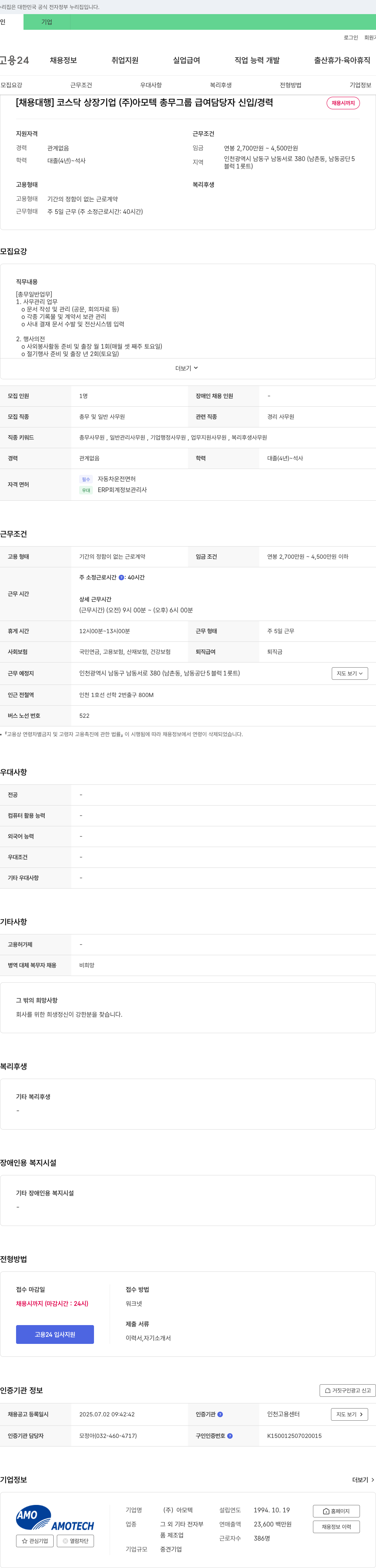This screenshot has height=1568, width=376.
Task: Click the 필수 badge for 자동차운전면허
Action: tap(86, 479)
